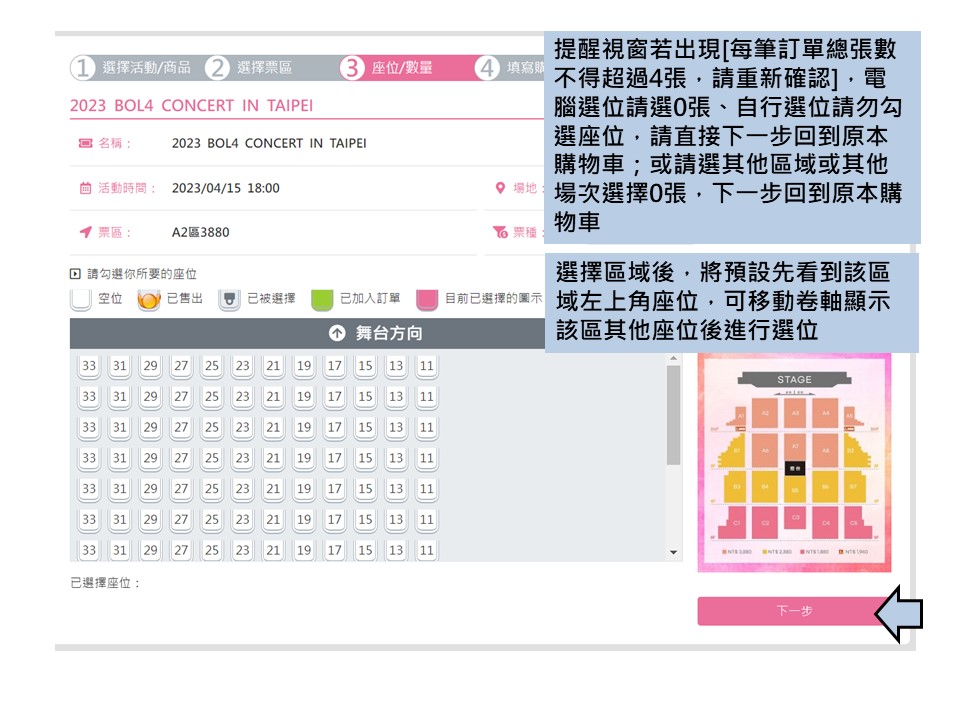Image resolution: width=960 pixels, height=720 pixels.
Task: Select yellow section B4 on the venue map
Action: click(765, 487)
